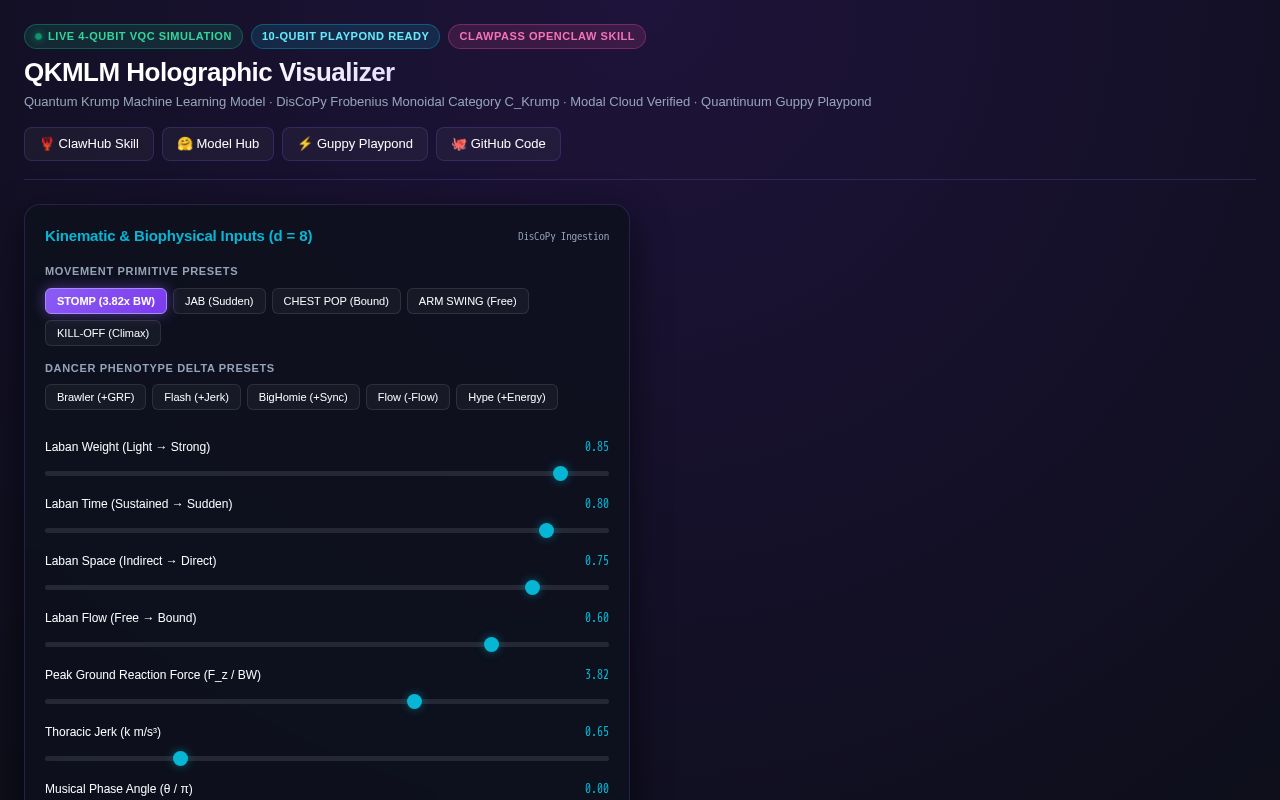Click the Laban Weight value 0.85
Image resolution: width=1280 pixels, height=800 pixels.
(597, 447)
